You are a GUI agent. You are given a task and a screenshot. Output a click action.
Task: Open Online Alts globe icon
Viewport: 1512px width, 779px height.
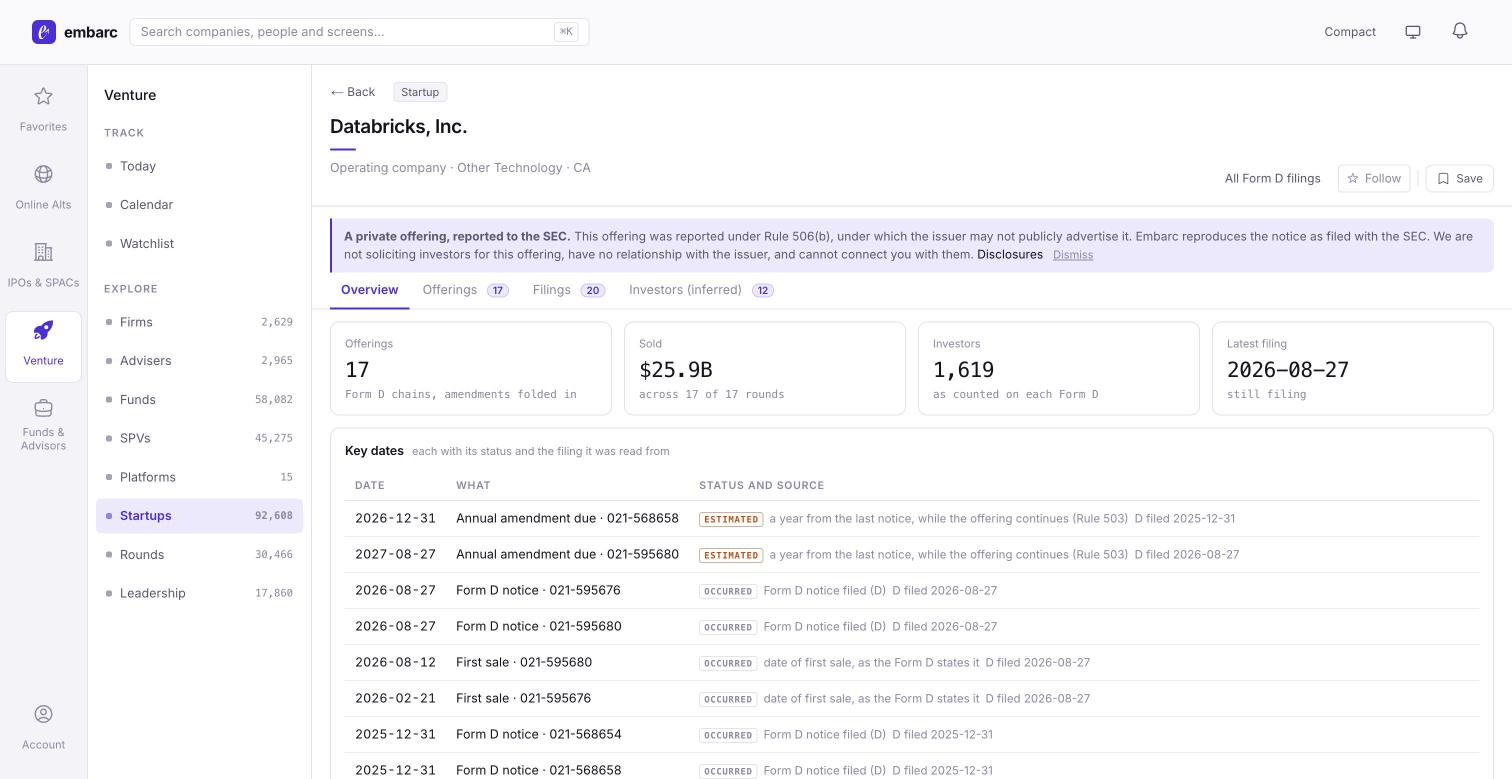pyautogui.click(x=43, y=174)
